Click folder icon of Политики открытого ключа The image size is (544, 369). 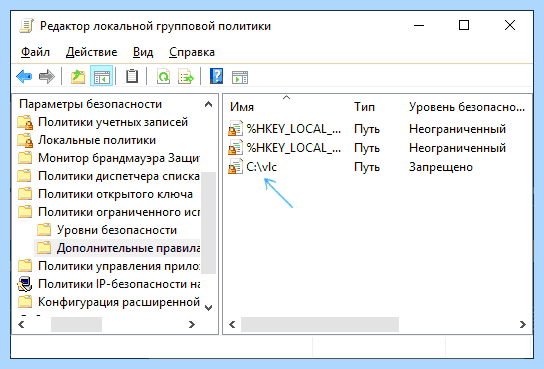click(25, 194)
